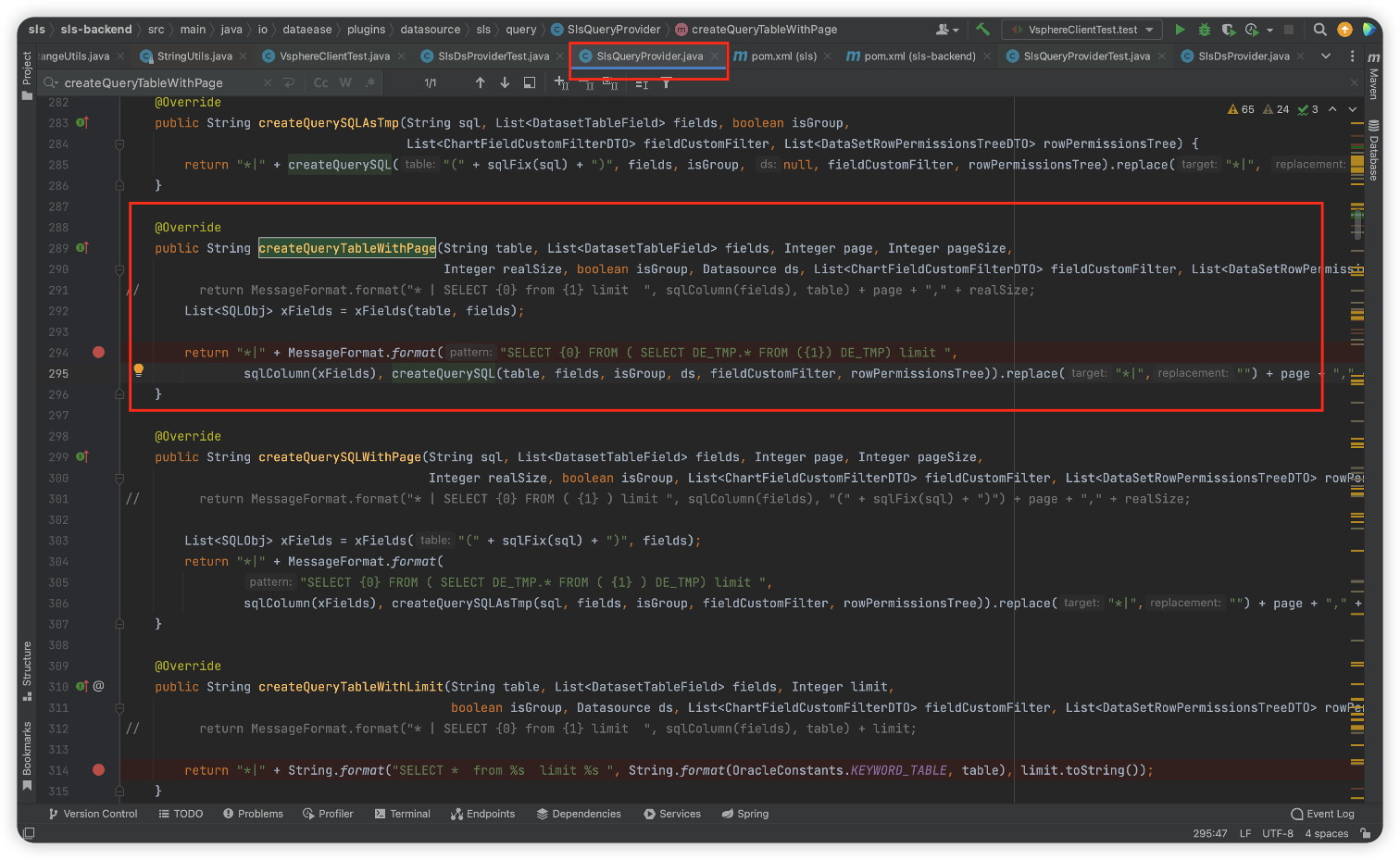This screenshot has height=860, width=1400.
Task: Click the override gutter icon on line 283
Action: point(82,122)
